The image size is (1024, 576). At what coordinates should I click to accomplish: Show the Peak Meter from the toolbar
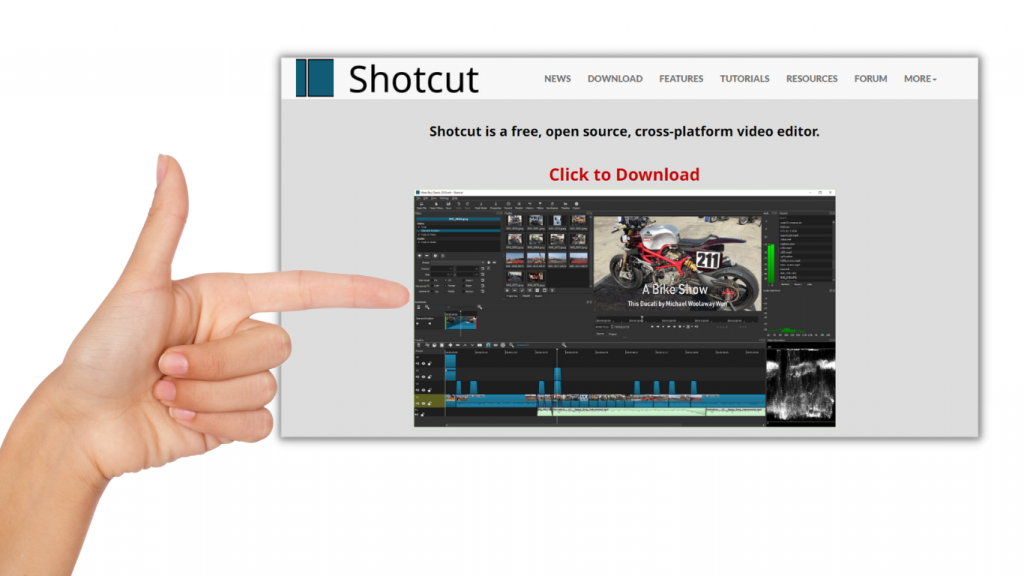point(481,205)
